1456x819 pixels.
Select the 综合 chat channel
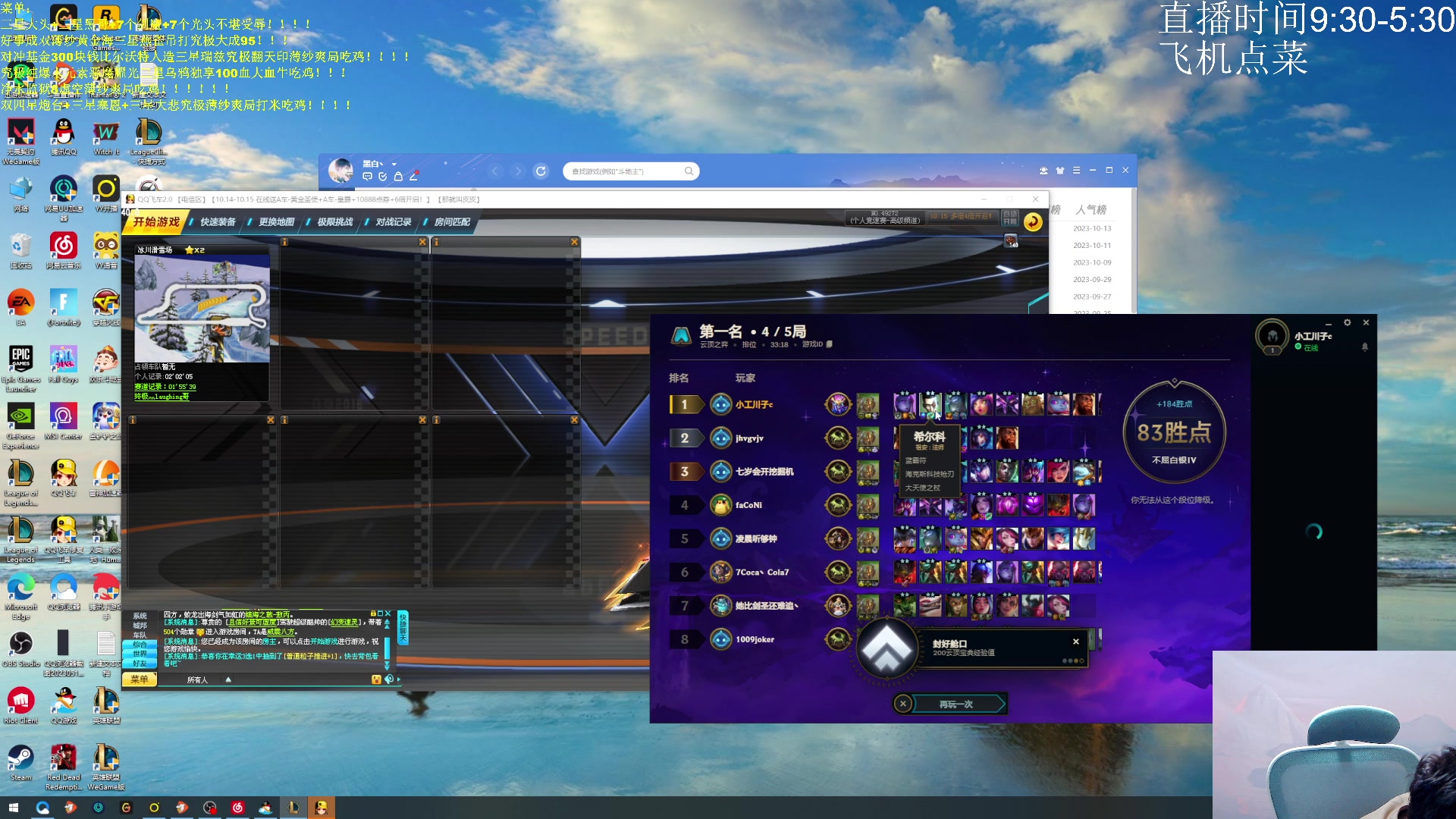pyautogui.click(x=140, y=645)
